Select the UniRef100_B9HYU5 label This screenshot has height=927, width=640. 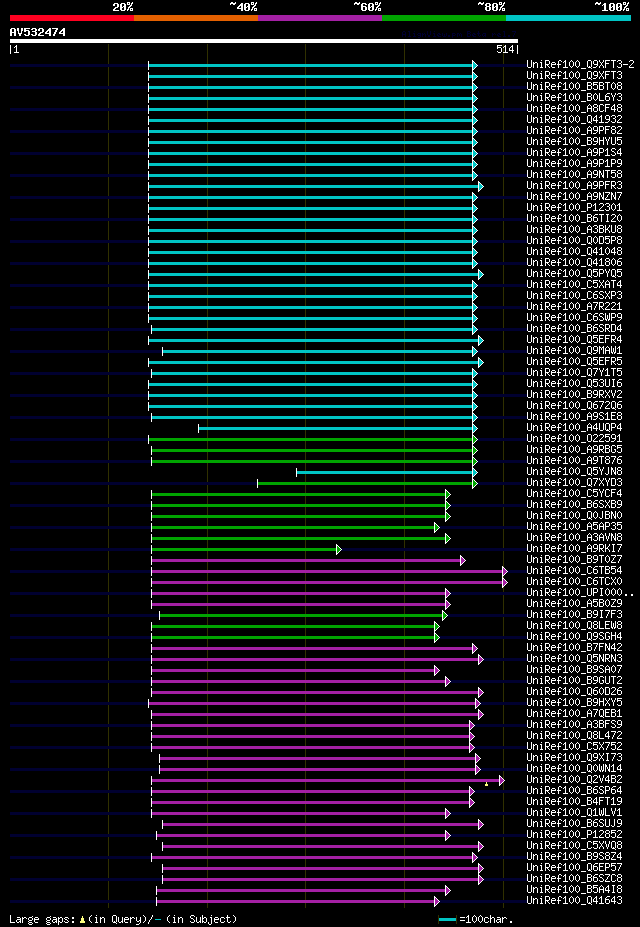pos(574,142)
